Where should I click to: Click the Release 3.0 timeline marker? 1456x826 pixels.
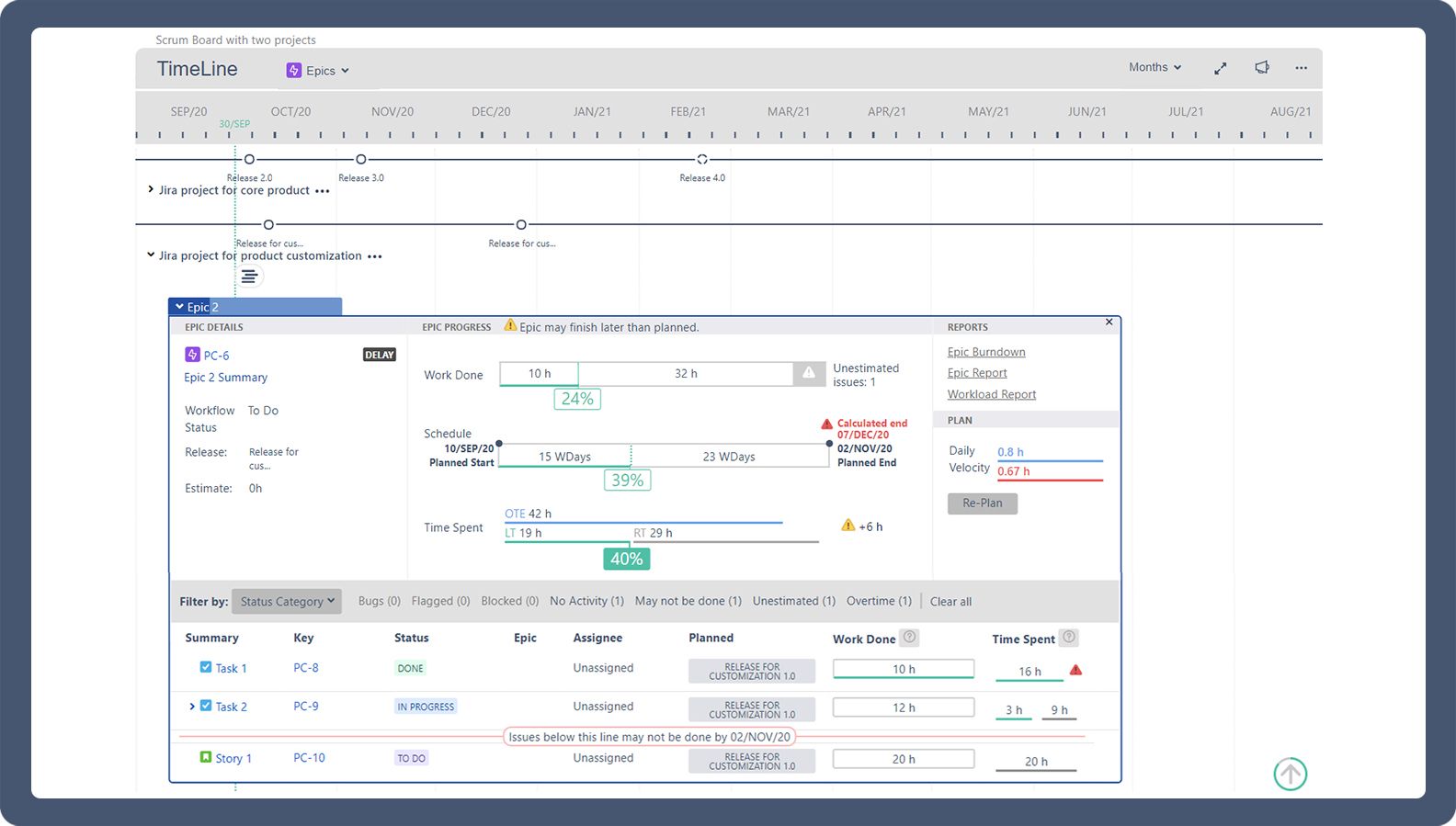pos(361,159)
